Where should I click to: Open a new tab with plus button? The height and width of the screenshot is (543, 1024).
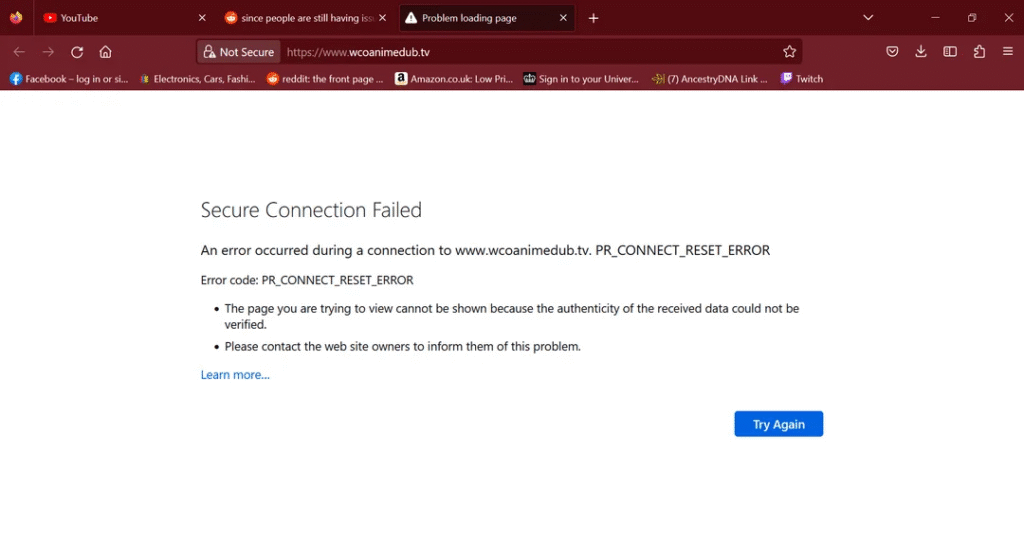pos(593,18)
